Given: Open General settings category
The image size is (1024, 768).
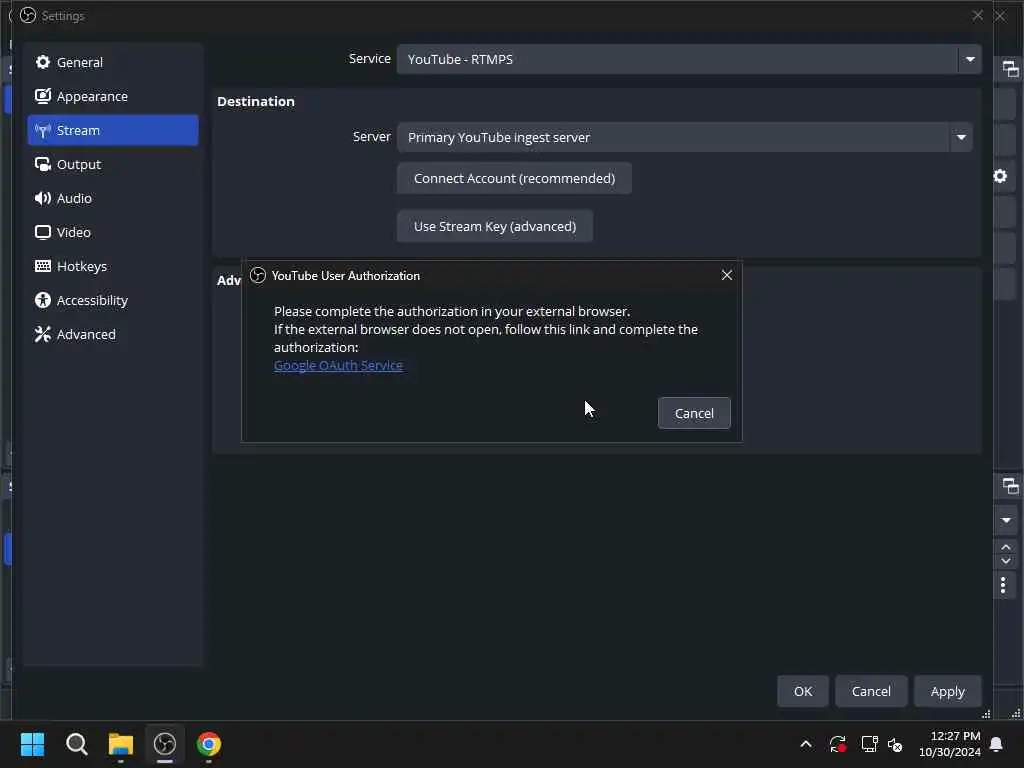Looking at the screenshot, I should coord(112,62).
